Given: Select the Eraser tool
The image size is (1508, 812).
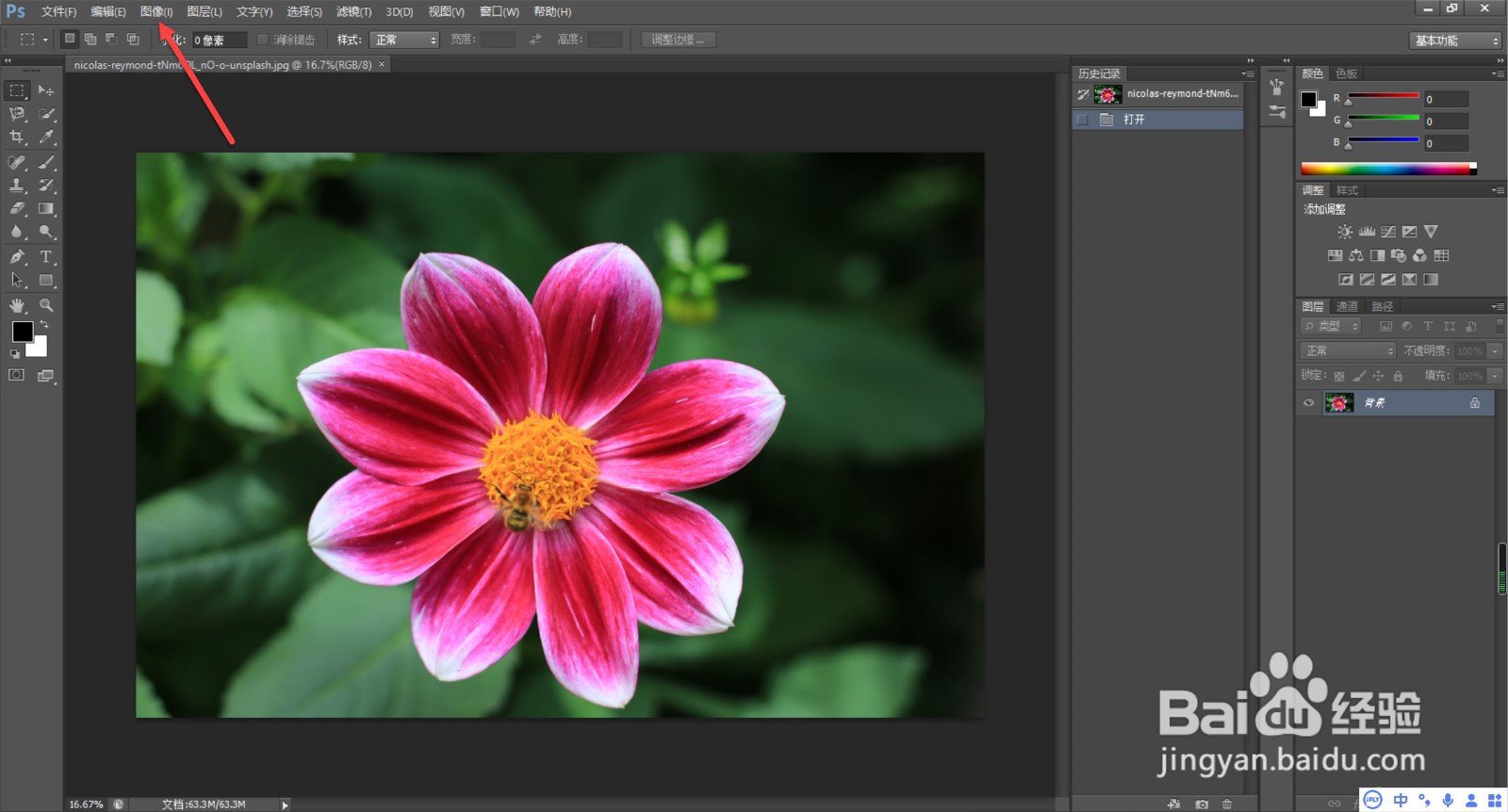Looking at the screenshot, I should pos(17,209).
